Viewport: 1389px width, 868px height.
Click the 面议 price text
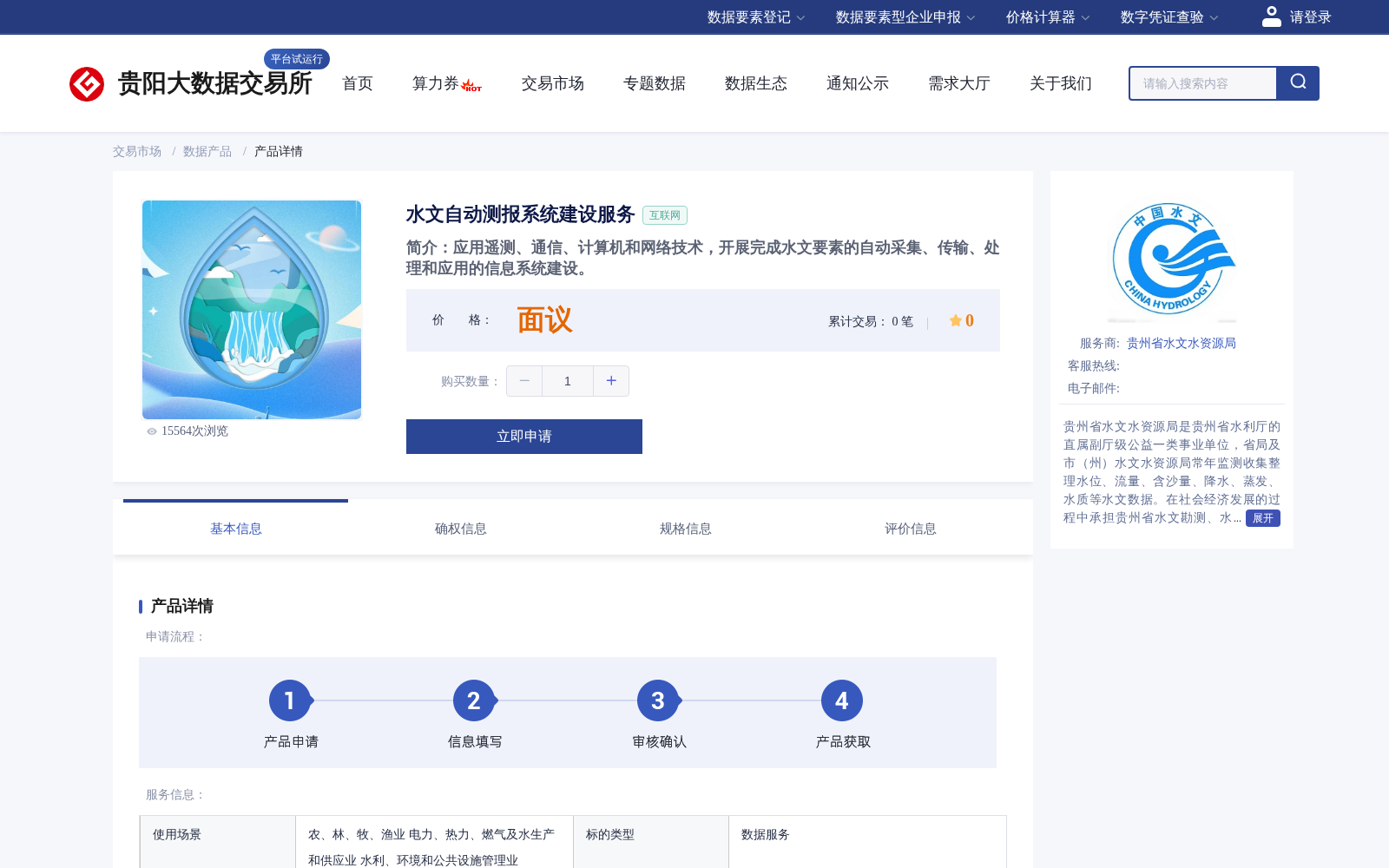[x=544, y=320]
